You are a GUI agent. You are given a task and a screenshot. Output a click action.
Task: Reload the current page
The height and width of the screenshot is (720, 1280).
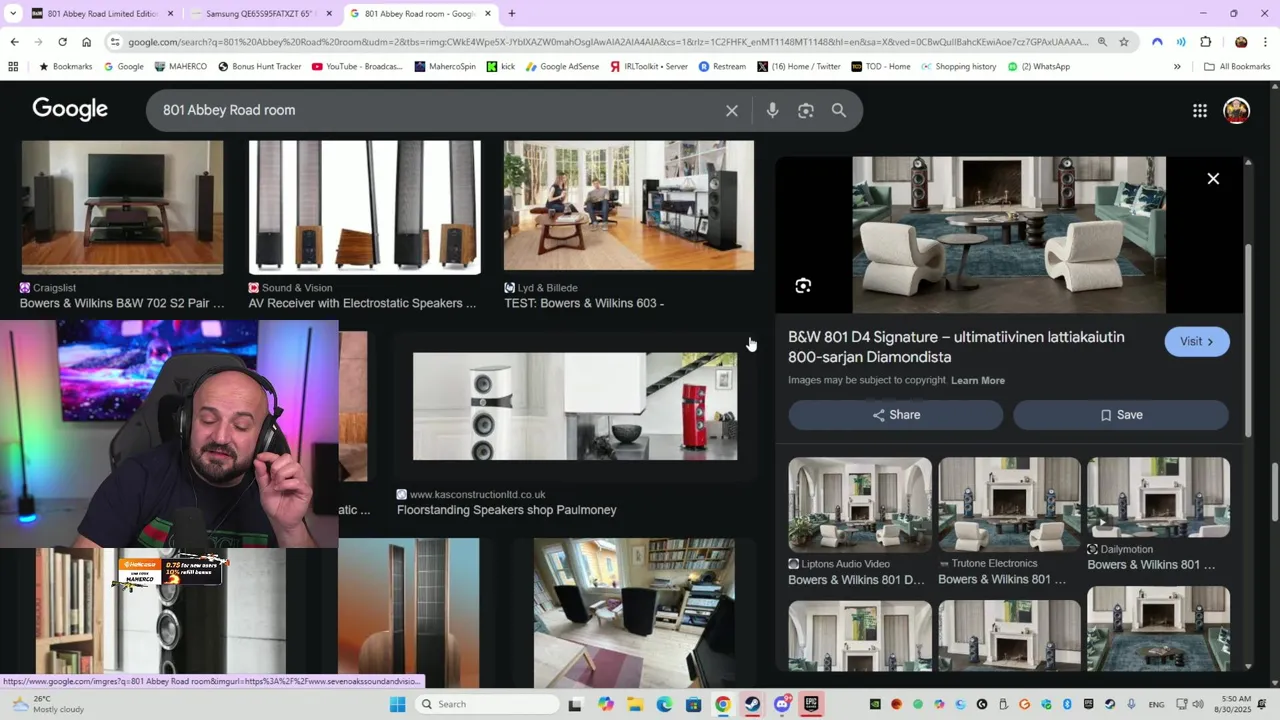tap(62, 42)
